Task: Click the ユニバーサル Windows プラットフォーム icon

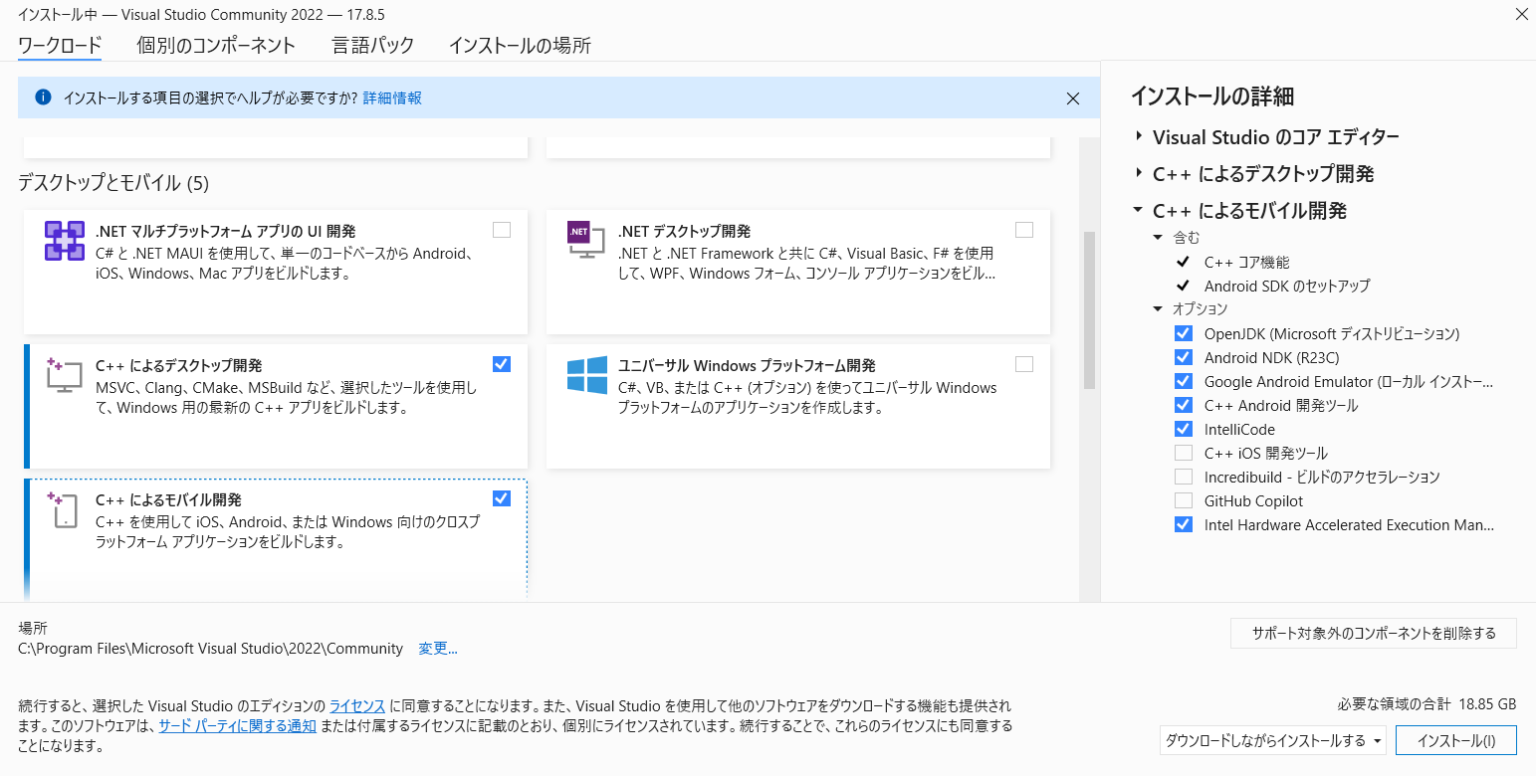Action: coord(585,375)
